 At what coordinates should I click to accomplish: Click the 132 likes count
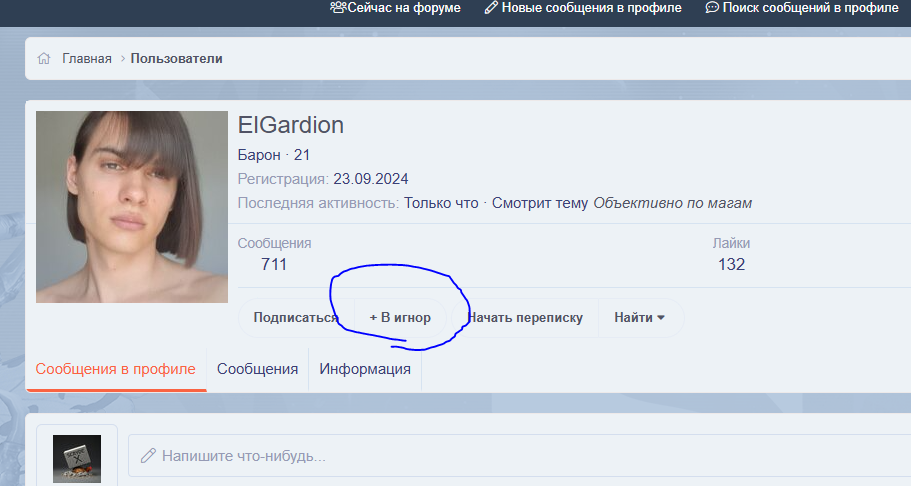coord(731,264)
